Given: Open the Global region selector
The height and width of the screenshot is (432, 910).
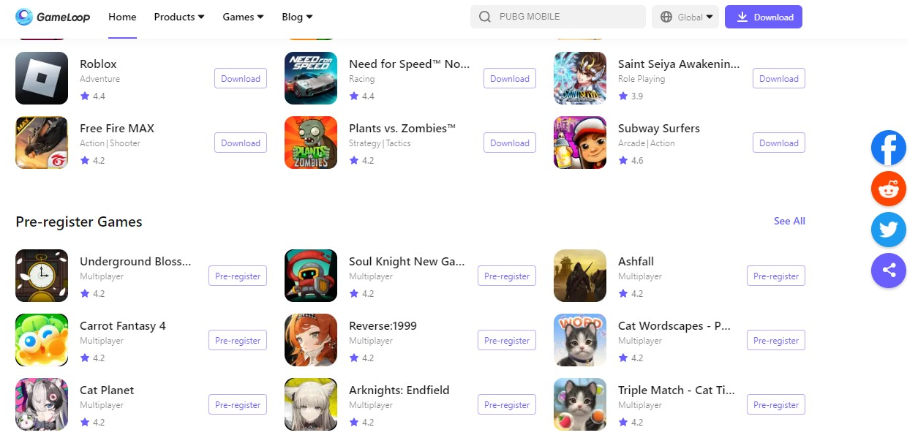Looking at the screenshot, I should (x=685, y=17).
